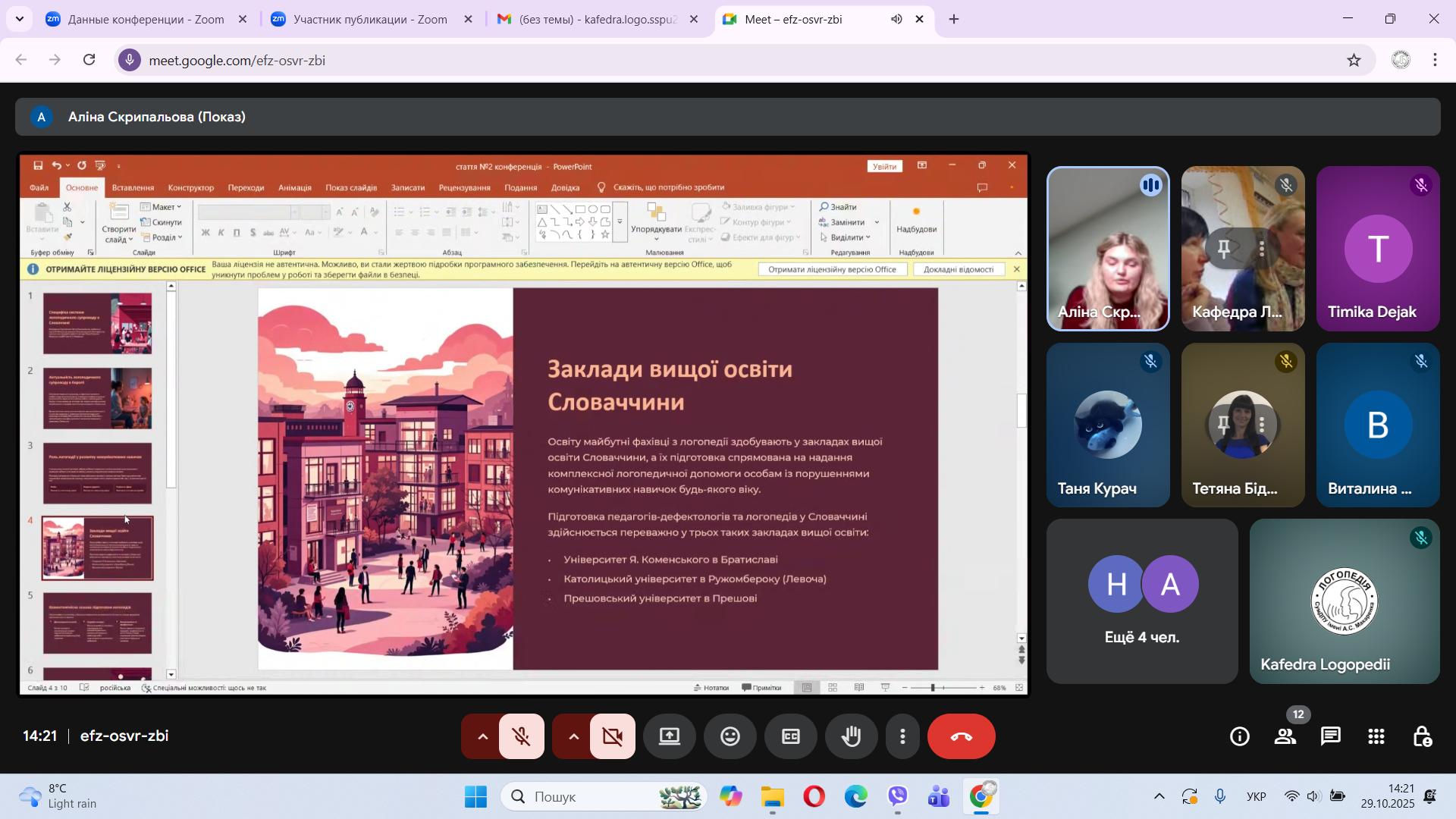This screenshot has height=819, width=1456.
Task: Click the present screen icon
Action: (670, 736)
